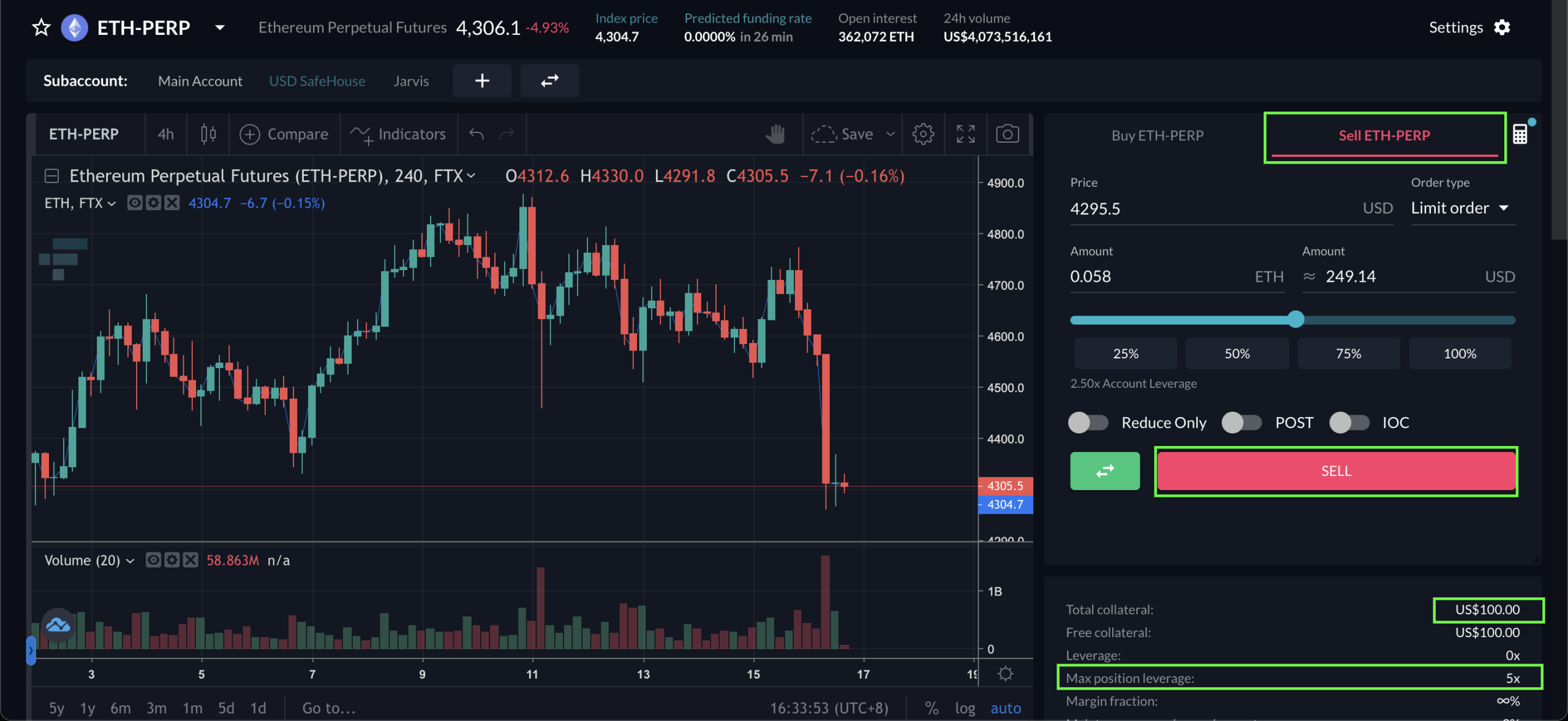Viewport: 1568px width, 721px height.
Task: Set chart range to 5d
Action: 227,708
